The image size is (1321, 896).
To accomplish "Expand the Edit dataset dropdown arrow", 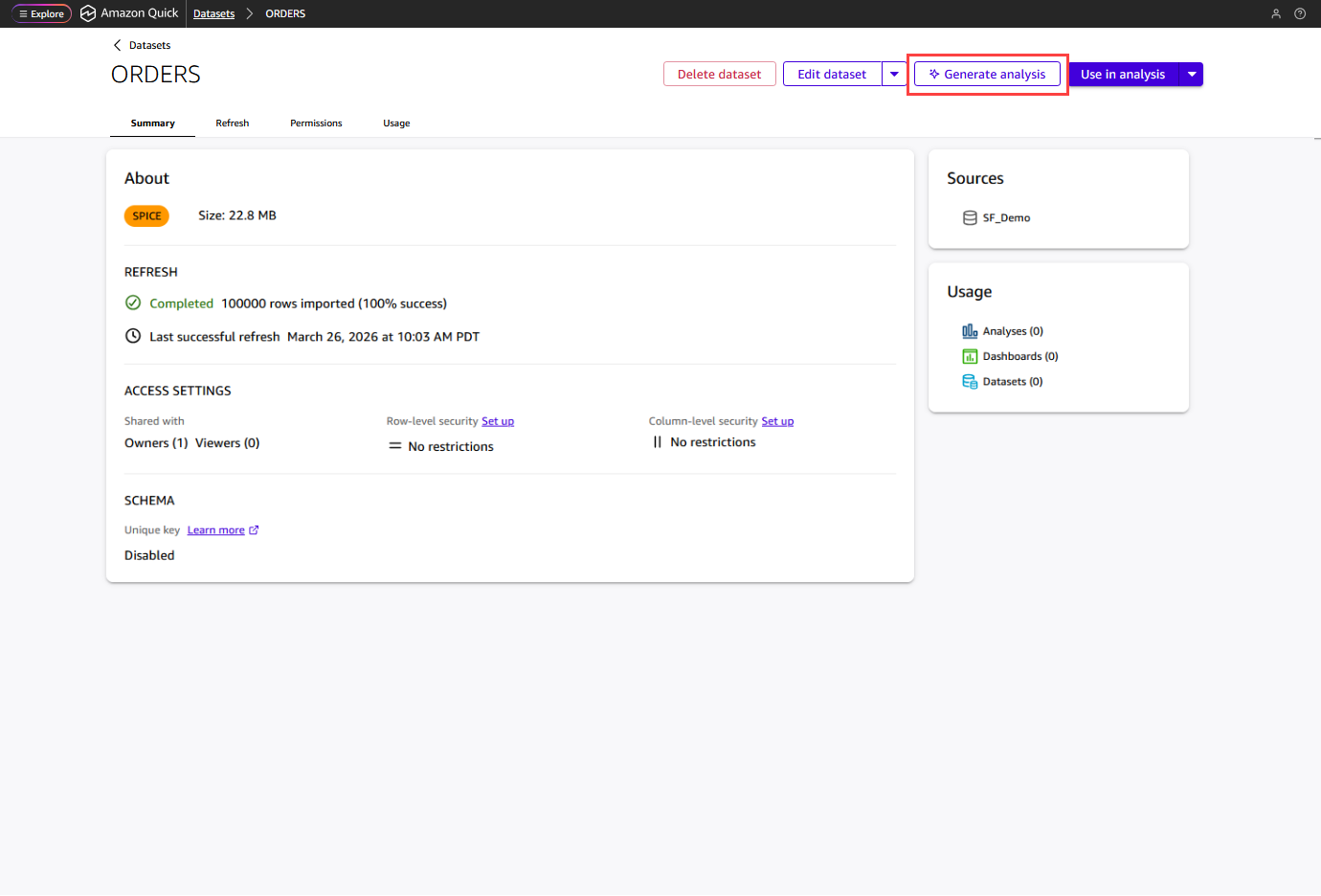I will point(893,74).
